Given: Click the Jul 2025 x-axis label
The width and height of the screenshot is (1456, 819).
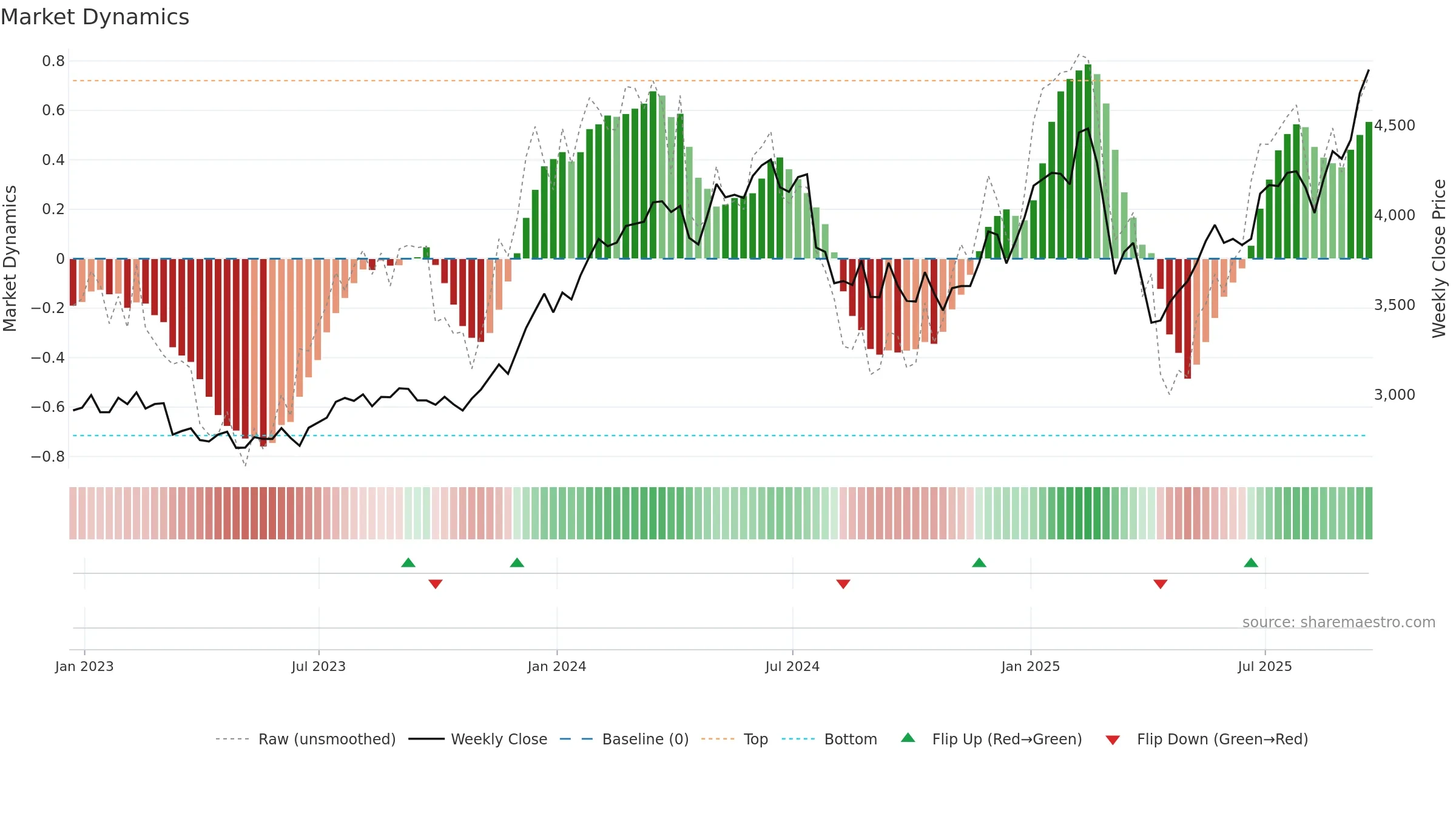Looking at the screenshot, I should tap(1265, 666).
